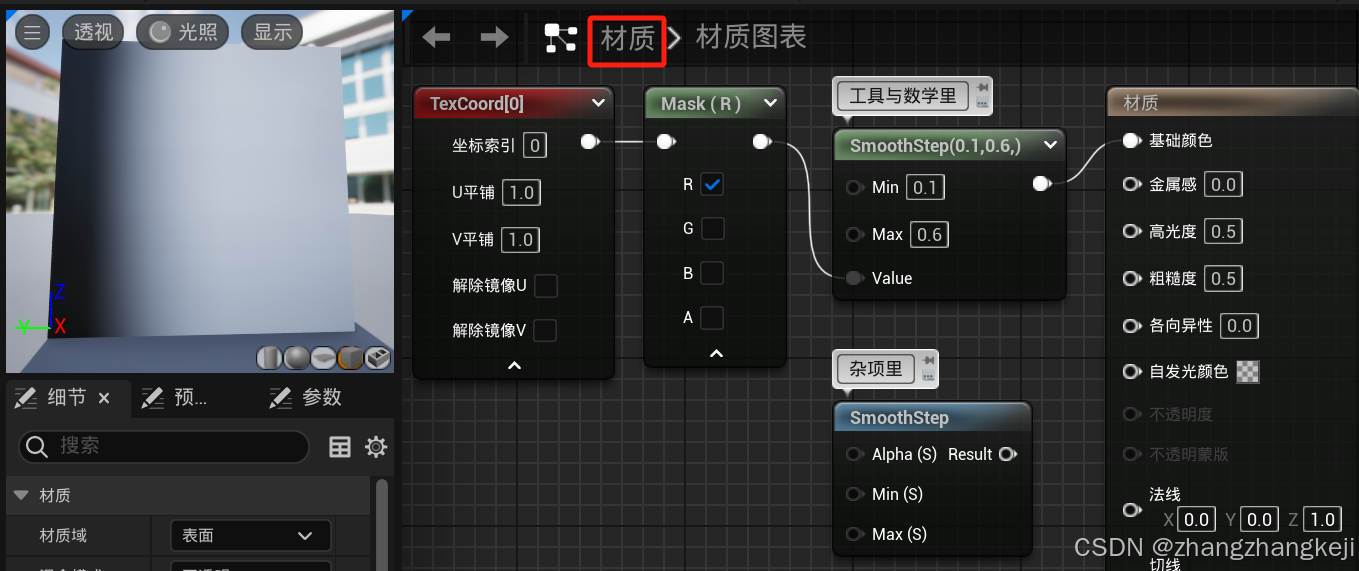1359x571 pixels.
Task: Switch to the 参数 tab
Action: [x=305, y=398]
